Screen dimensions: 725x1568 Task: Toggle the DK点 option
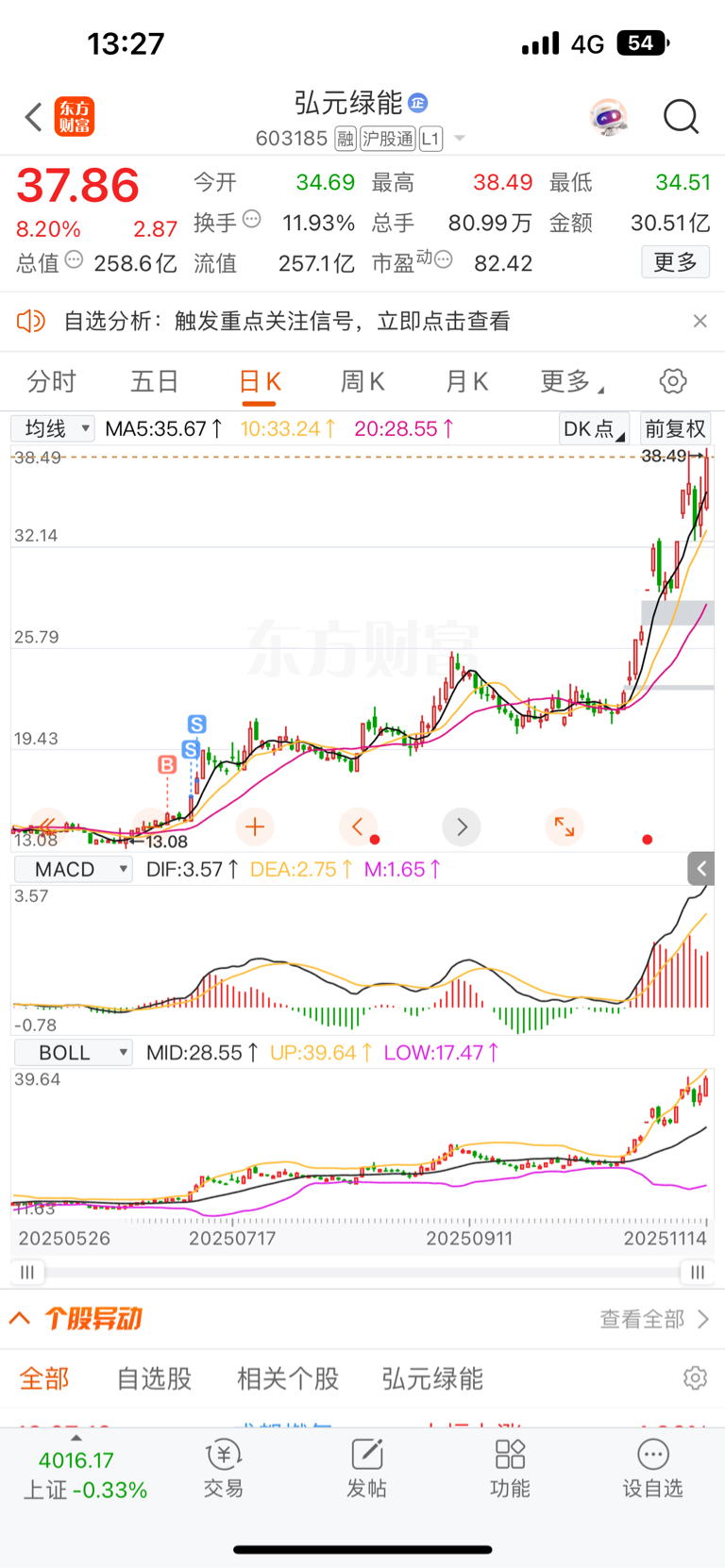(594, 428)
